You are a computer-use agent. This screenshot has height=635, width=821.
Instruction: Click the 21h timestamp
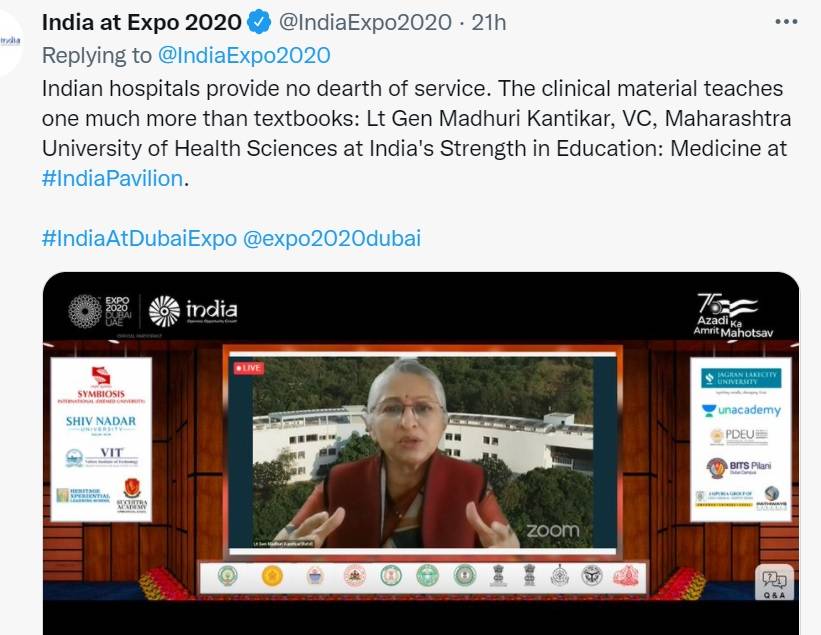[489, 23]
